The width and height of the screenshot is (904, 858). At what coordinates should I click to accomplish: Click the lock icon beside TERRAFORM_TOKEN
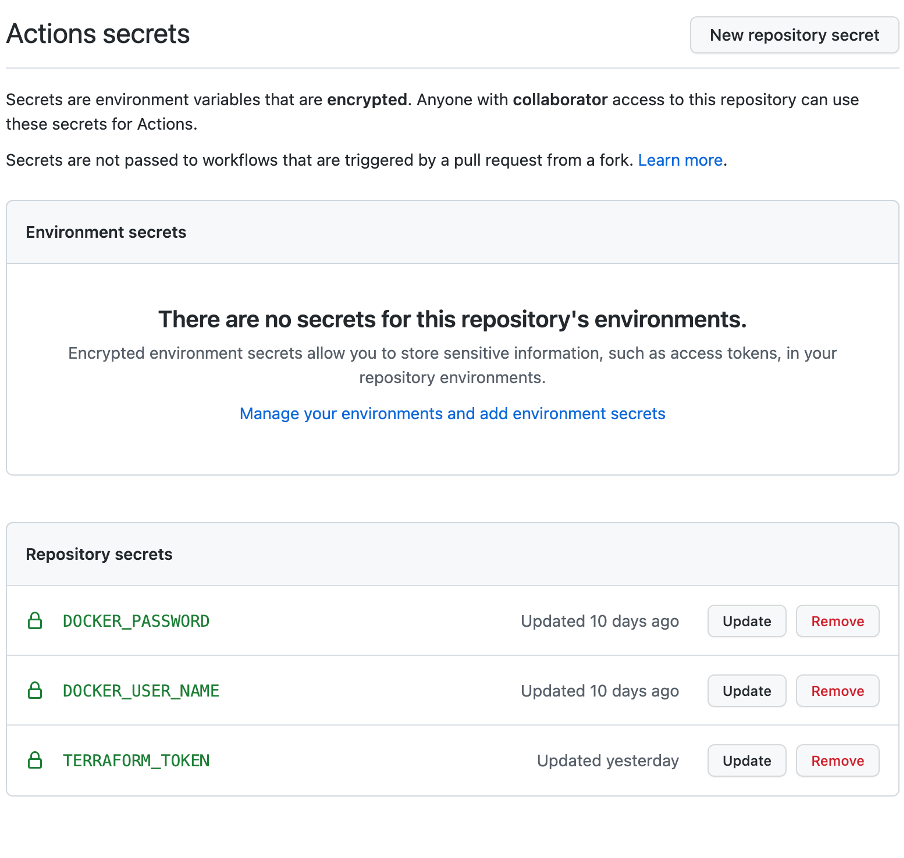pyautogui.click(x=35, y=760)
